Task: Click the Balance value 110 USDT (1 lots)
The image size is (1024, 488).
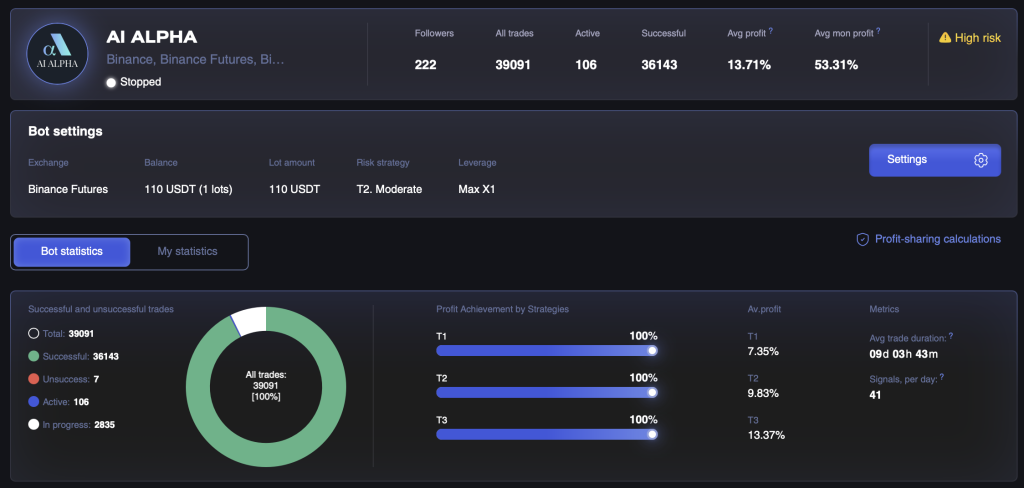Action: [x=188, y=189]
